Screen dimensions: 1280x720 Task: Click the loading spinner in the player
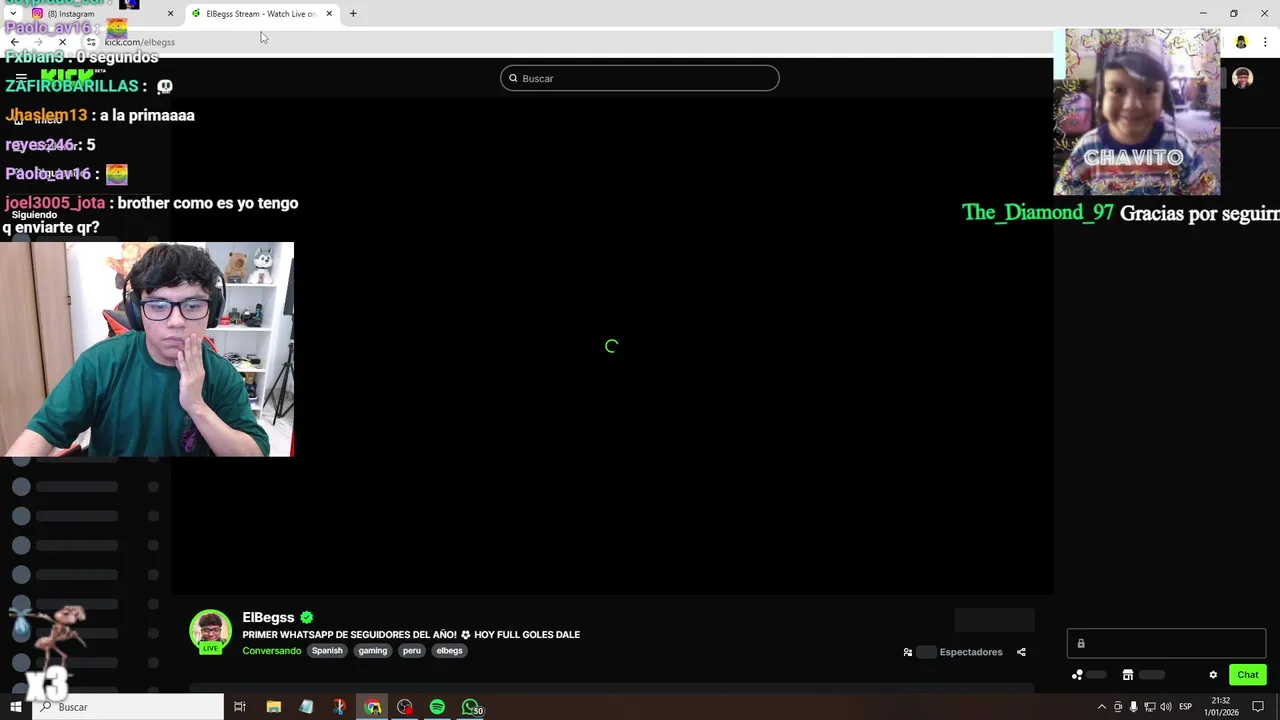pos(612,346)
